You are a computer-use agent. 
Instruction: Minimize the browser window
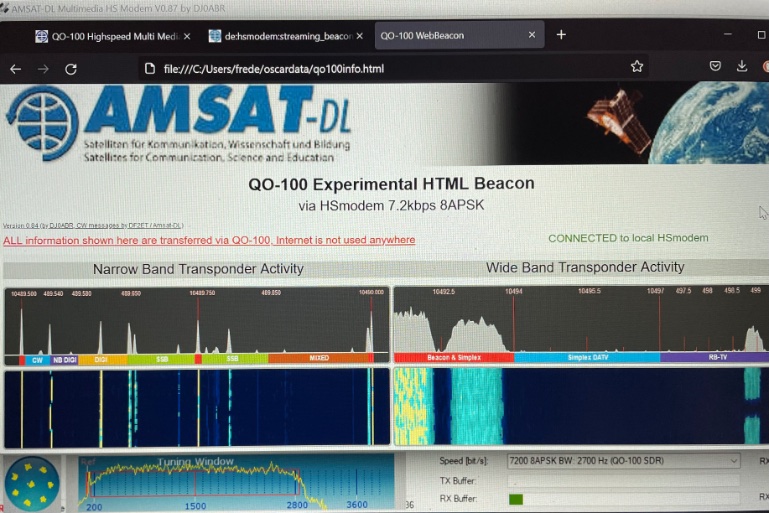(x=728, y=34)
